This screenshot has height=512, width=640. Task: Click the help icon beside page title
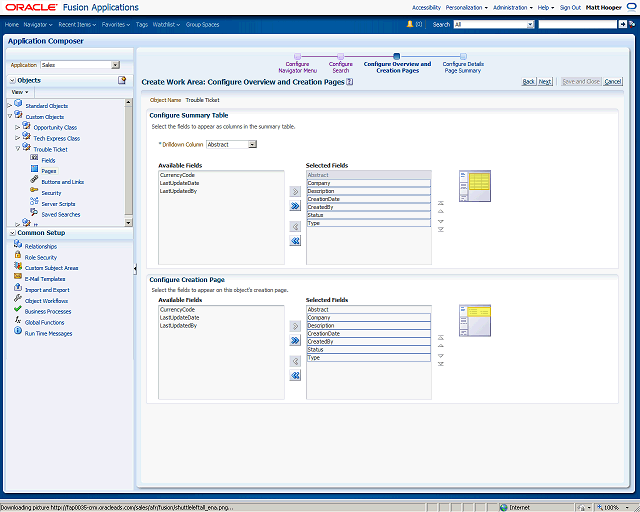coord(350,82)
